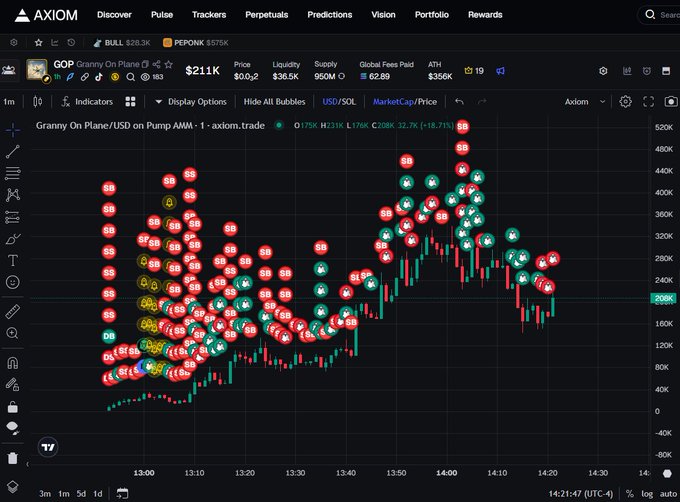Open the Fibonacci retracement tool

13,173
